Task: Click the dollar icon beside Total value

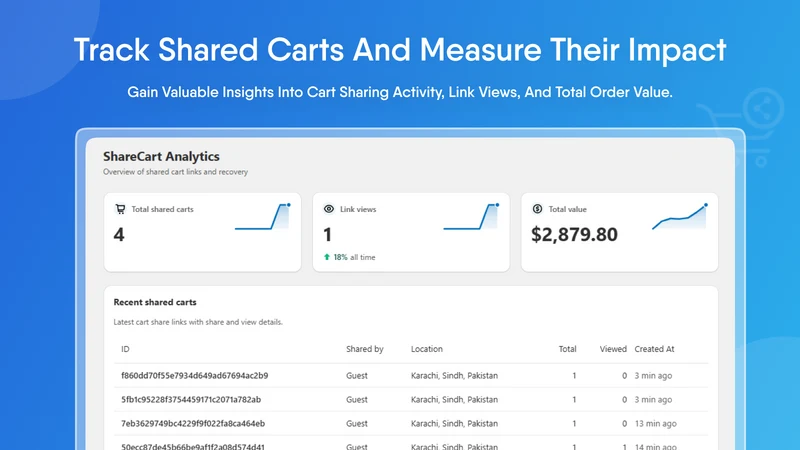Action: (537, 209)
